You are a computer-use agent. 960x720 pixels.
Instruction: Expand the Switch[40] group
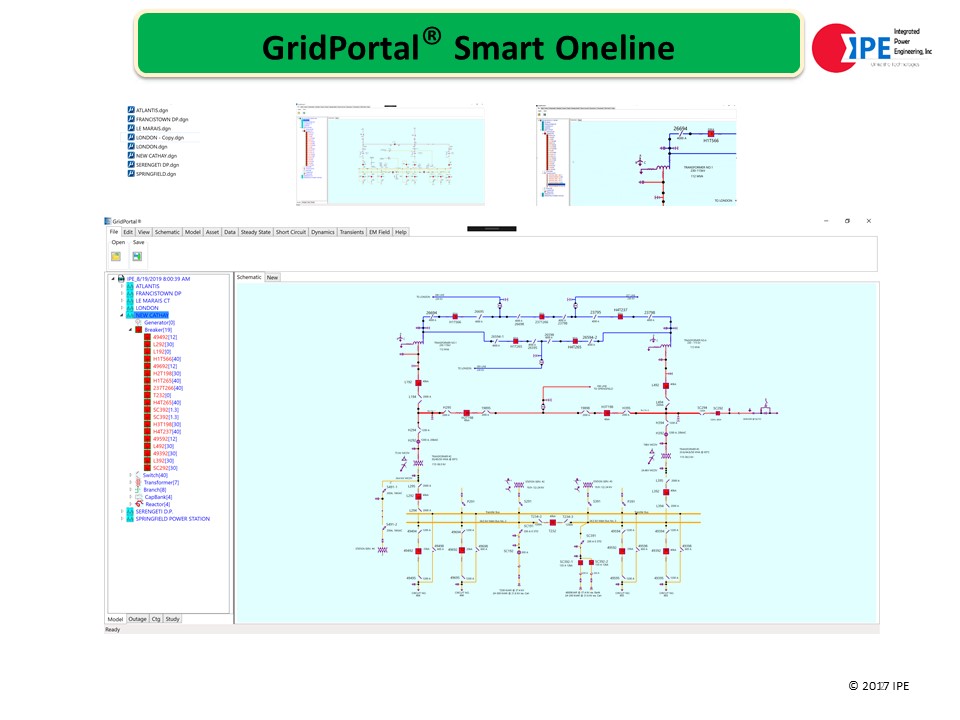point(130,475)
